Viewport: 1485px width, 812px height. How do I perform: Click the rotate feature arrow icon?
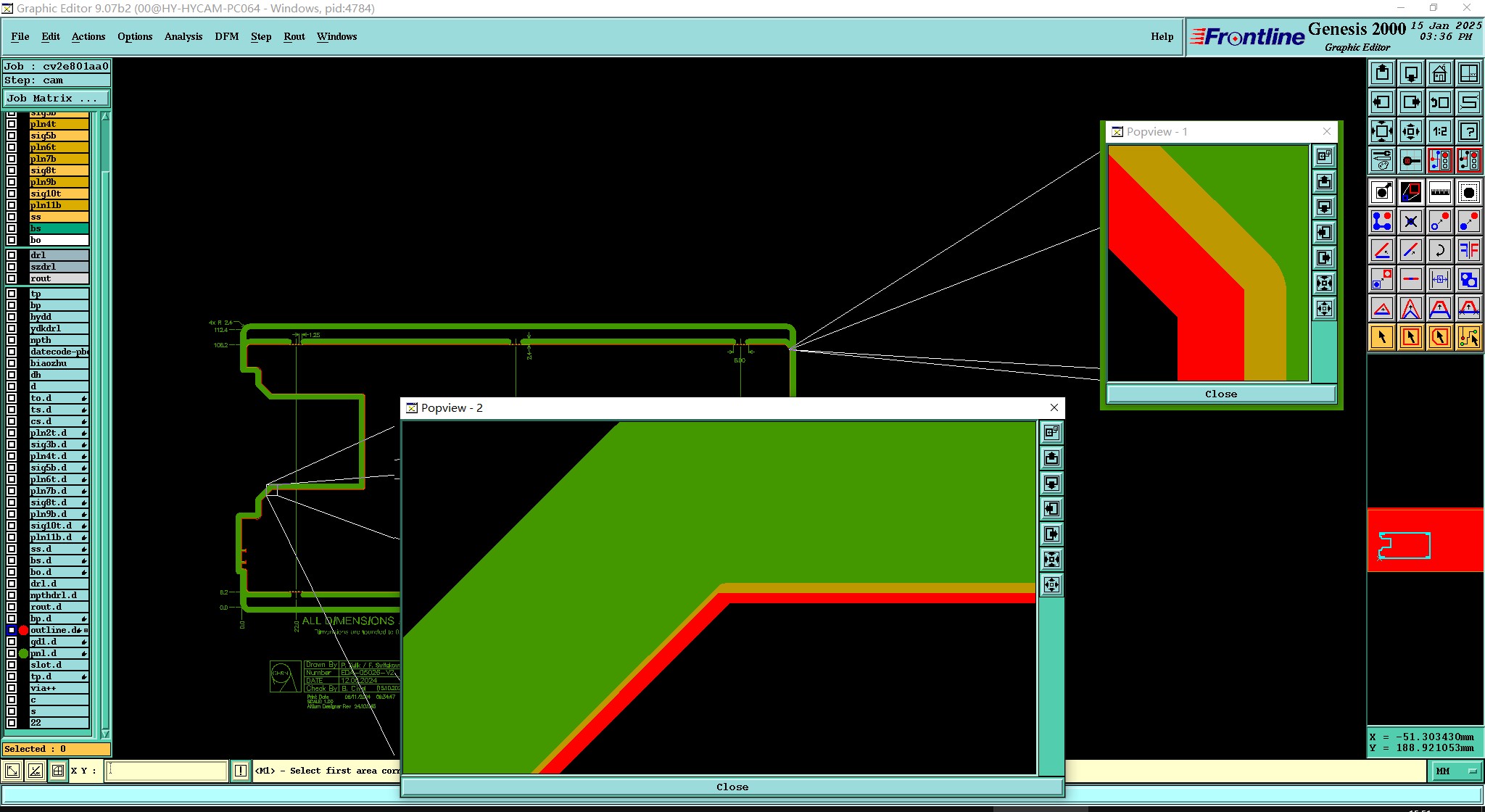pyautogui.click(x=1439, y=250)
